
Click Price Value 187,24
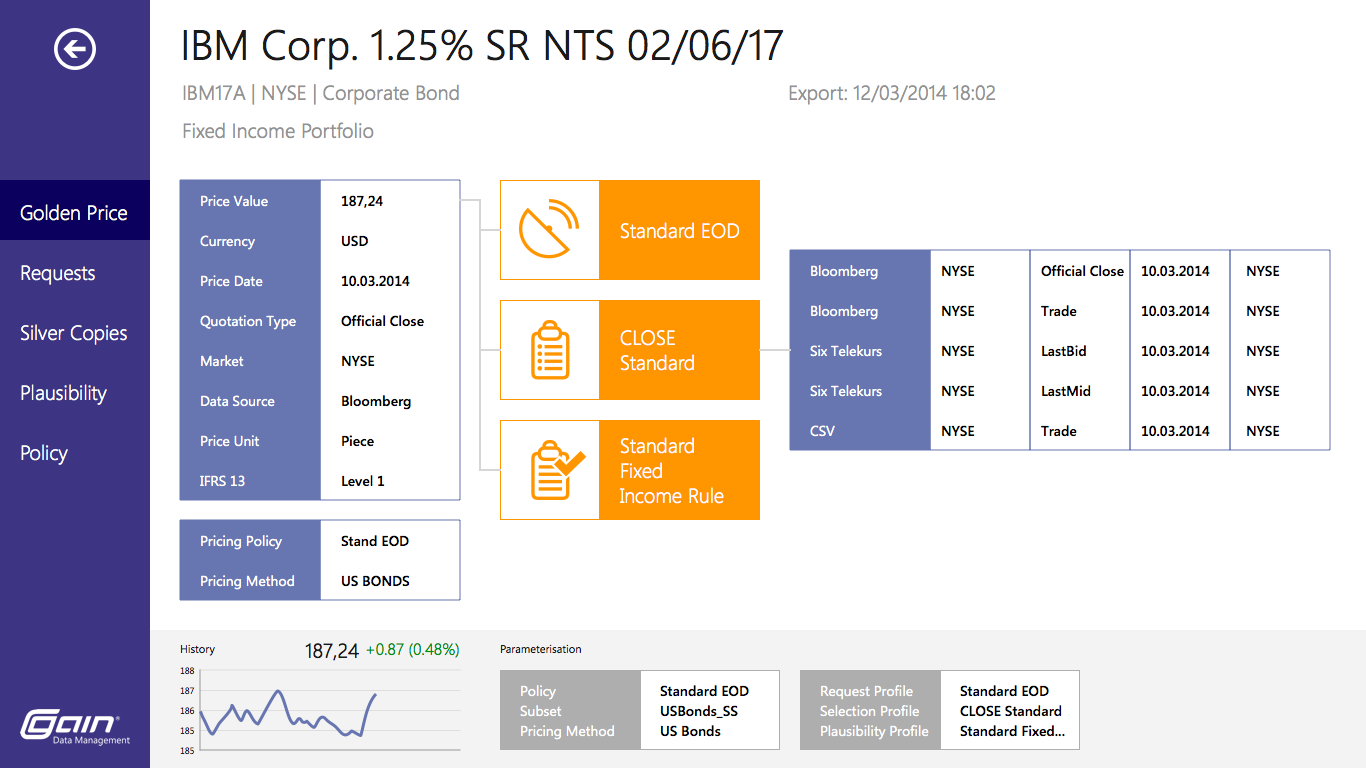pyautogui.click(x=362, y=201)
